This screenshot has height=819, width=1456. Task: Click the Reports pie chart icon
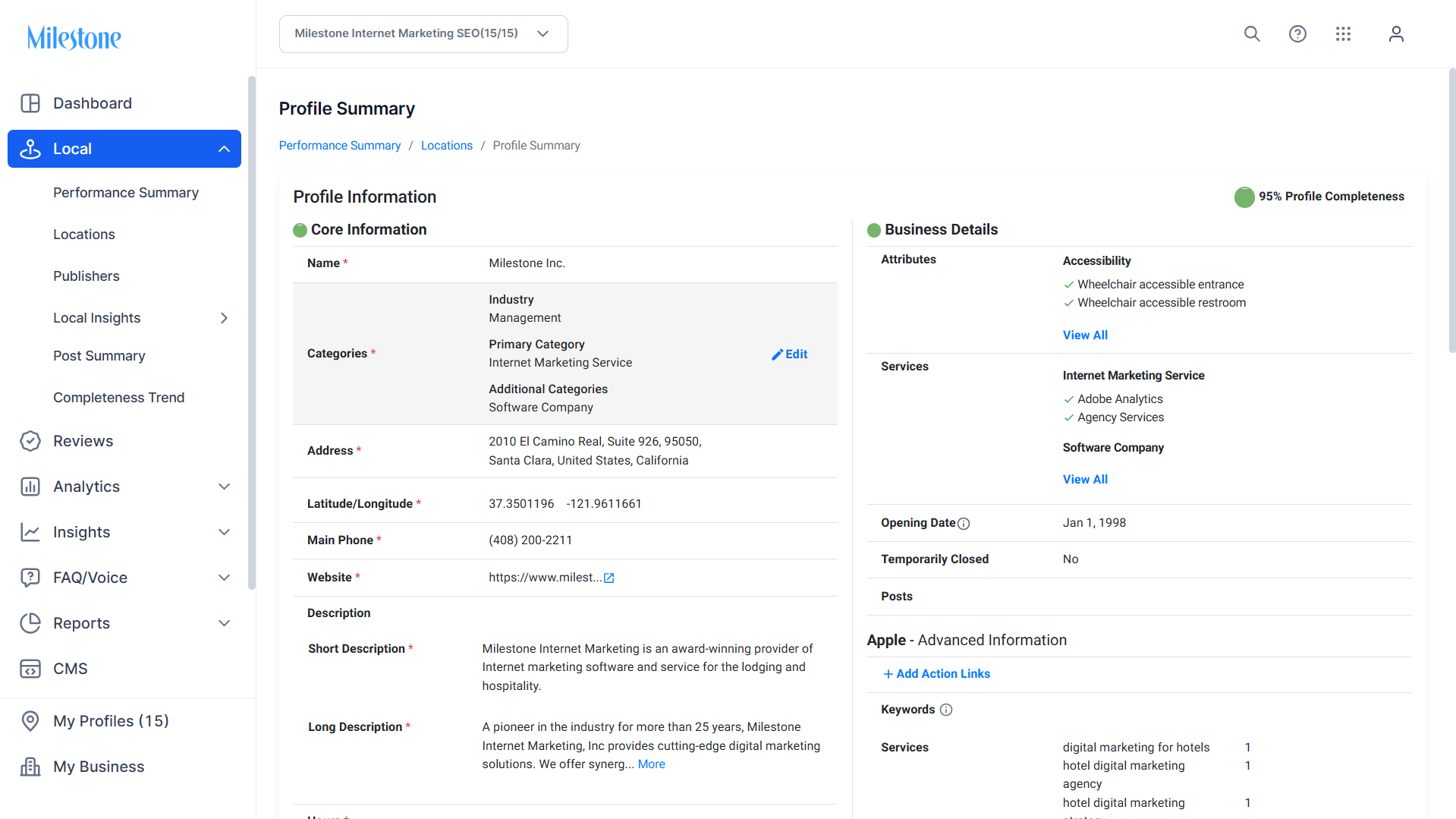pos(30,623)
